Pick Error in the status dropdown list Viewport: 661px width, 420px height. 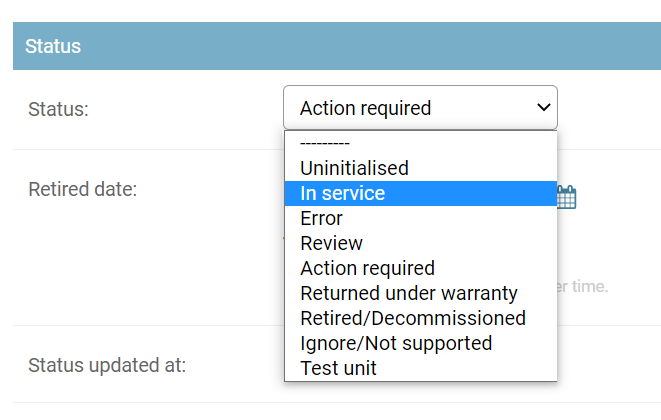321,218
